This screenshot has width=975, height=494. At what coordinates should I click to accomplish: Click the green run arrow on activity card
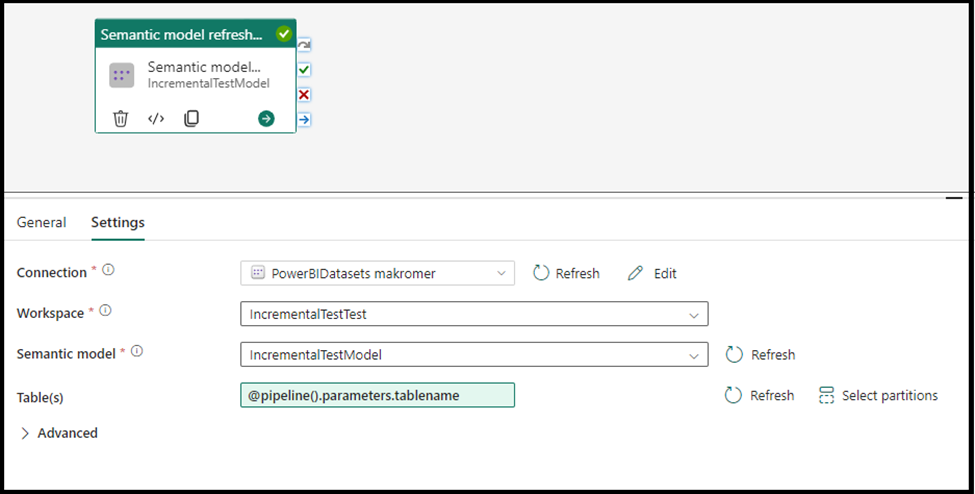tap(266, 118)
